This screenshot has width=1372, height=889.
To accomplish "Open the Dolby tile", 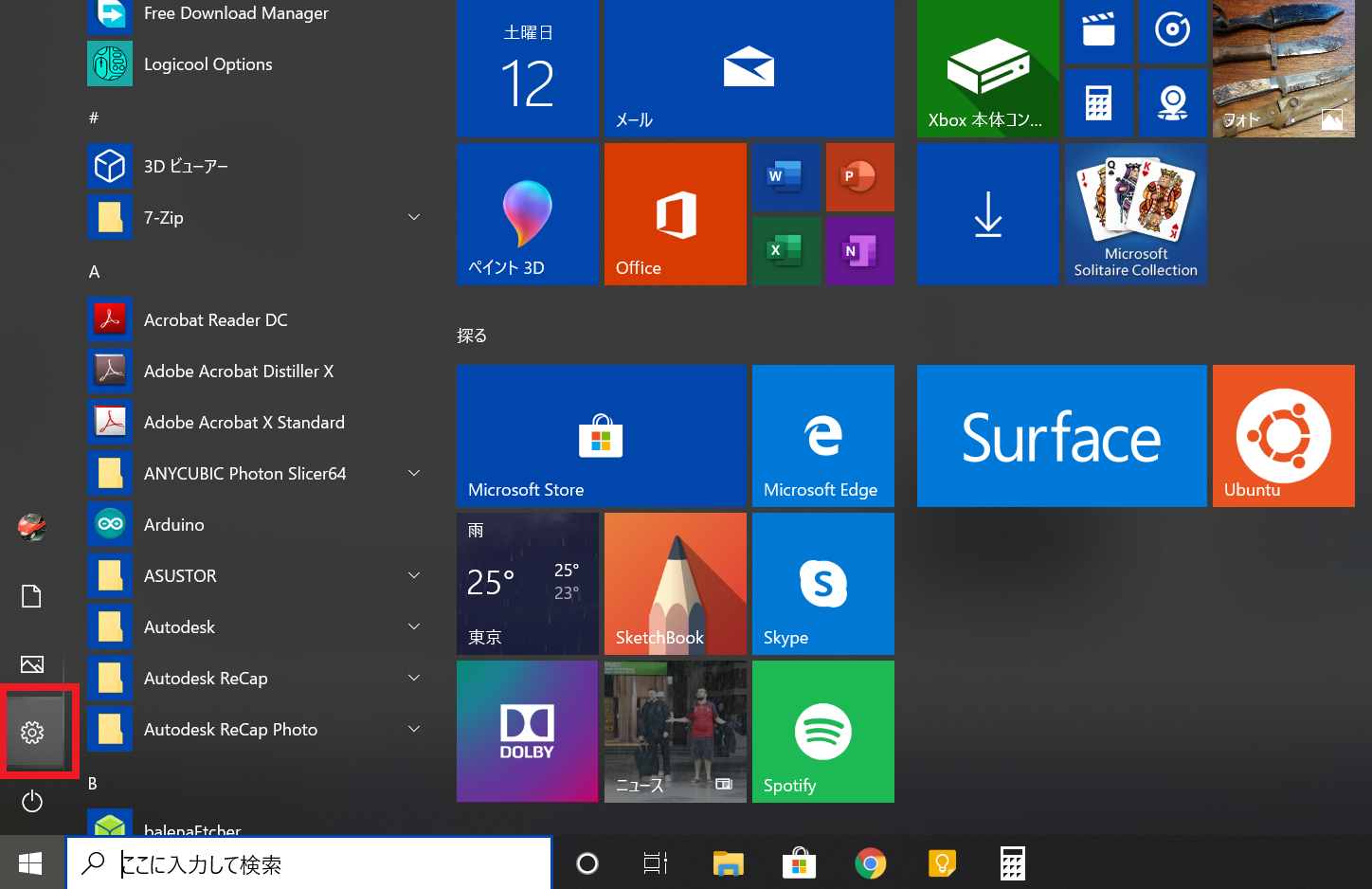I will (528, 732).
